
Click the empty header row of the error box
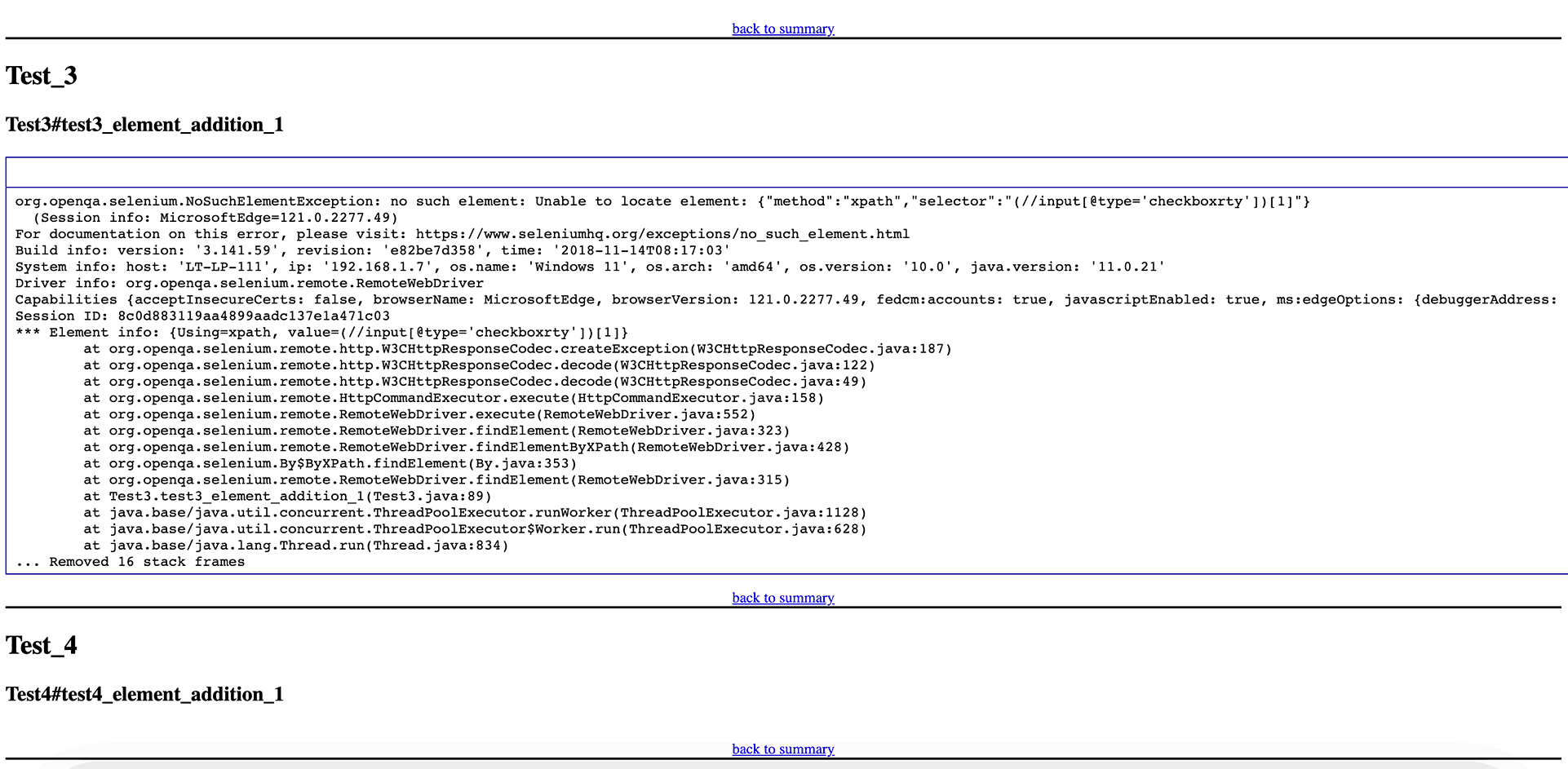click(x=783, y=173)
